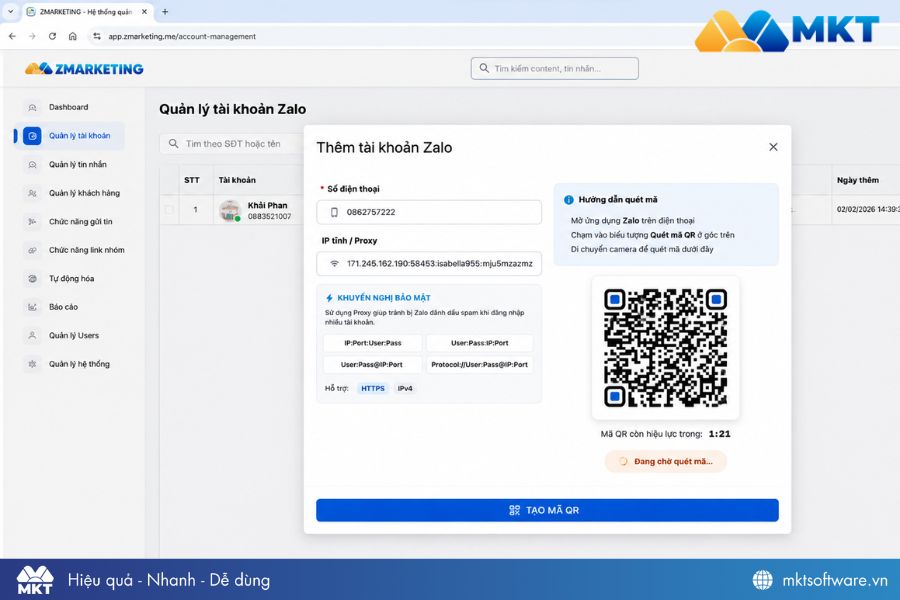
Task: Click the top search magnifier icon
Action: (484, 68)
